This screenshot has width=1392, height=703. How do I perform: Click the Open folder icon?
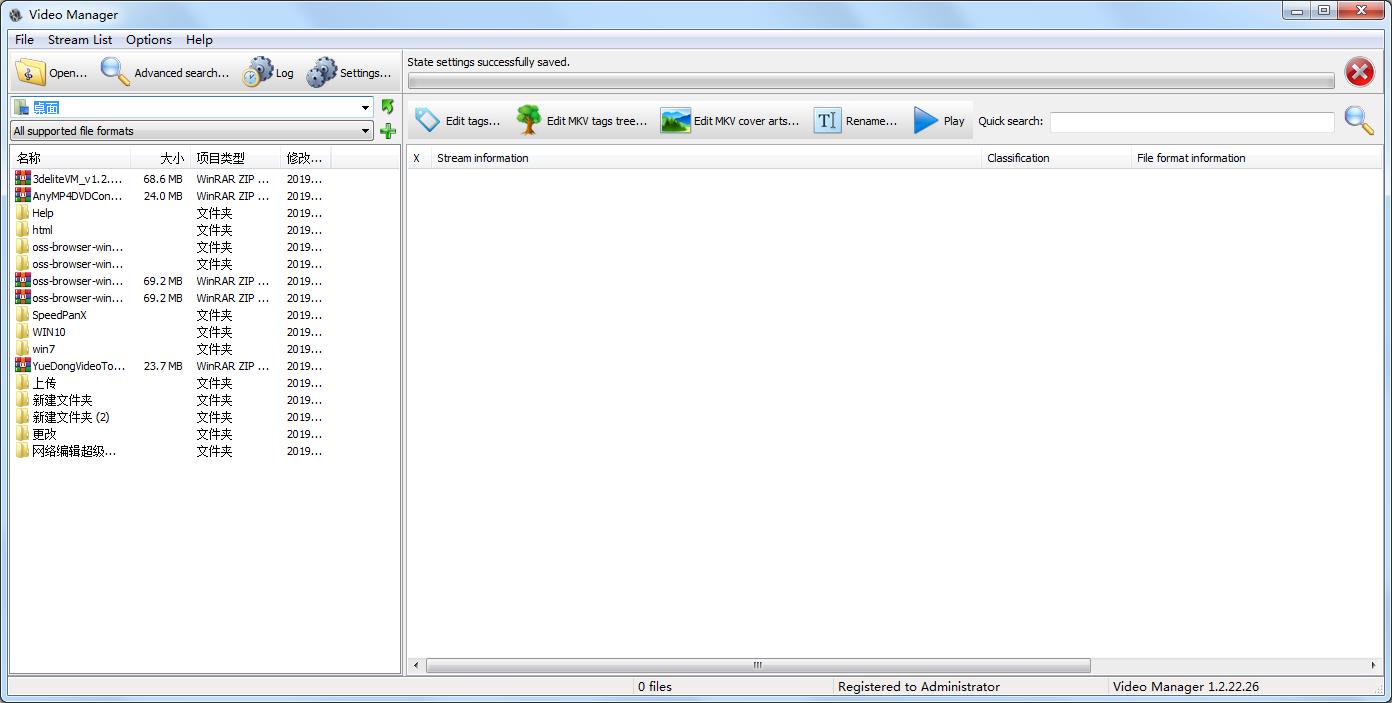pos(31,72)
